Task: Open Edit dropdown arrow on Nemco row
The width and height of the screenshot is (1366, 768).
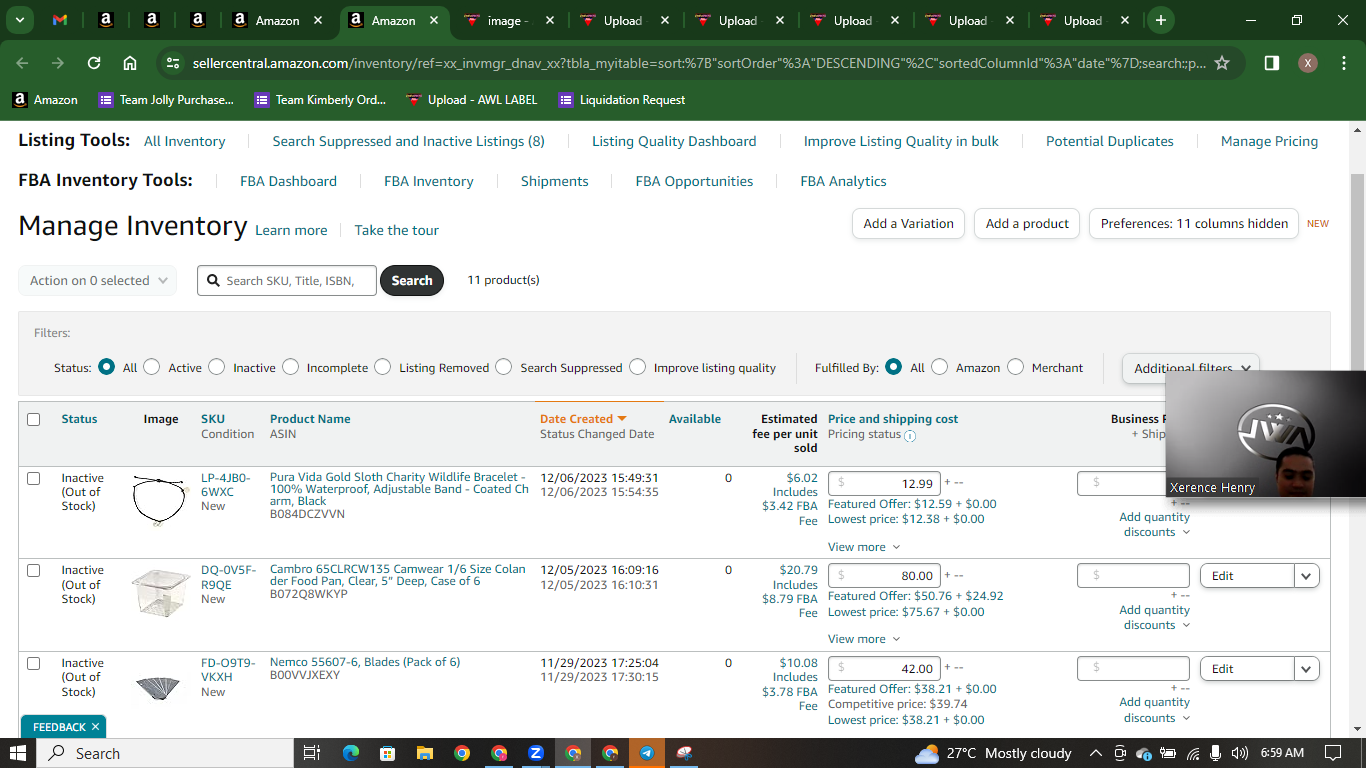Action: (1306, 669)
